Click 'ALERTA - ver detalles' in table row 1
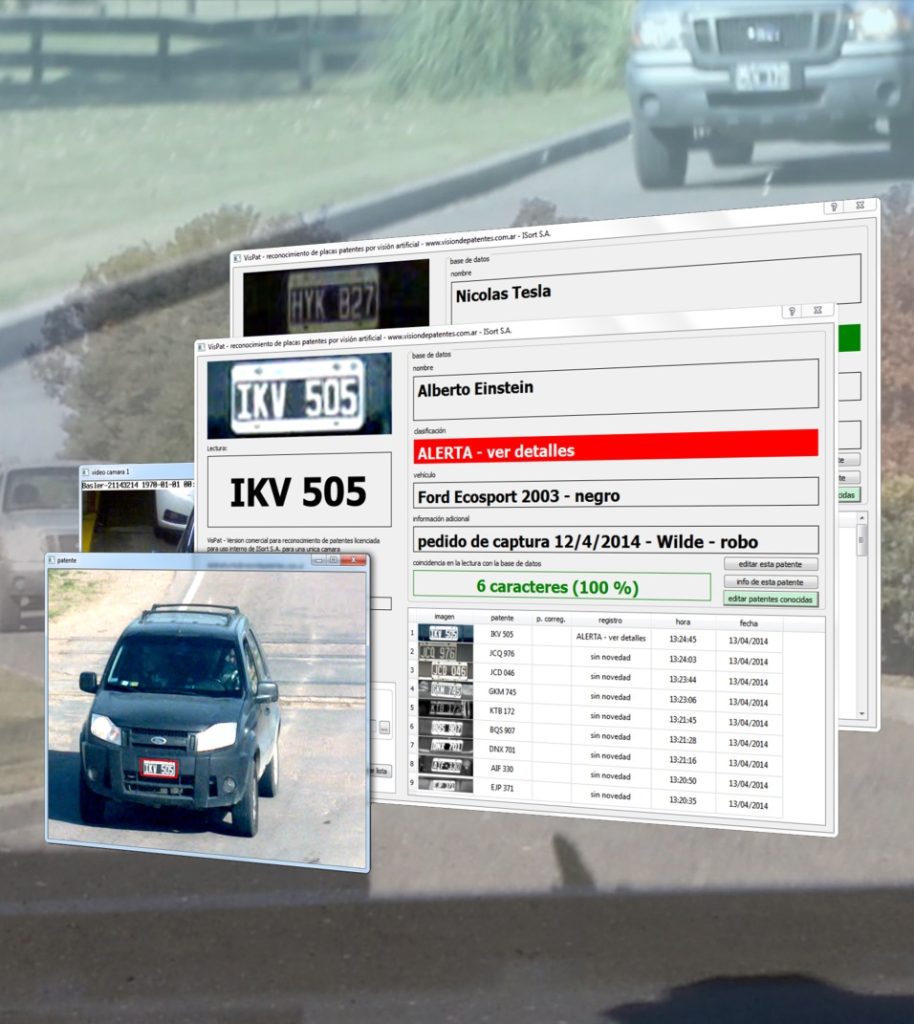 [x=610, y=637]
